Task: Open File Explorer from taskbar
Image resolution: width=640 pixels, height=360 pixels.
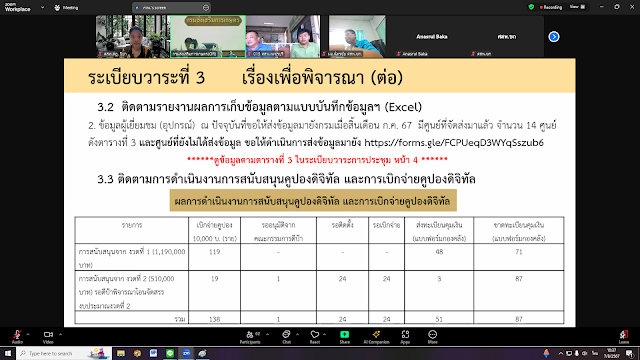Action: pyautogui.click(x=121, y=353)
